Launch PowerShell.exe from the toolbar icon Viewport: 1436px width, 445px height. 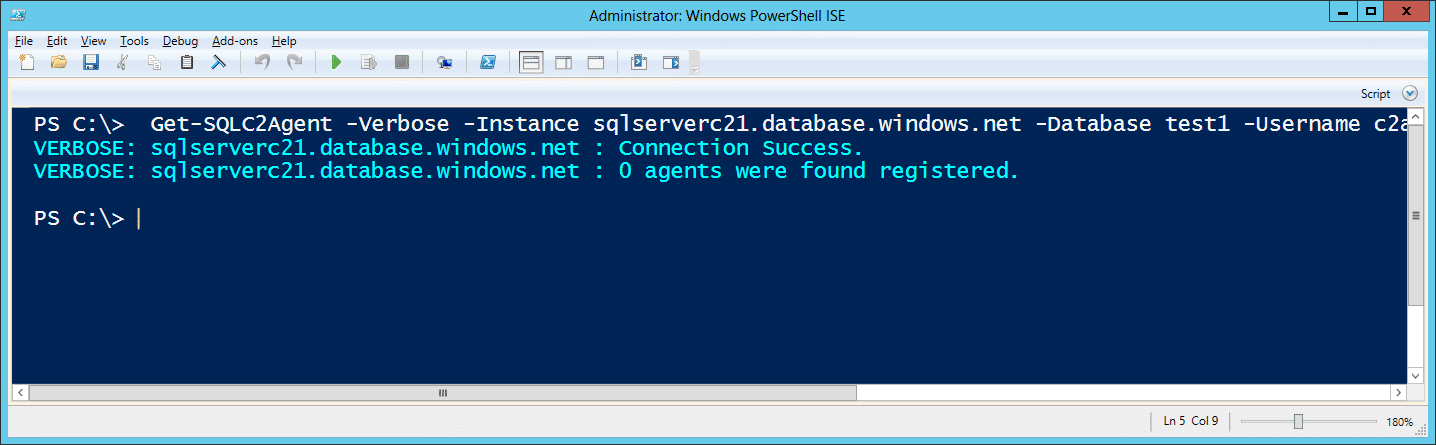pyautogui.click(x=488, y=63)
